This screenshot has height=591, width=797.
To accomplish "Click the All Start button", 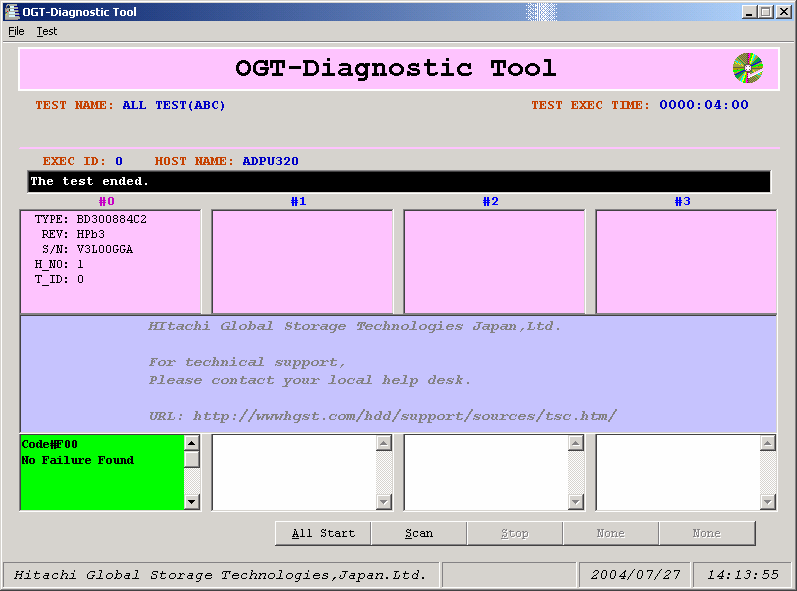I will point(323,533).
